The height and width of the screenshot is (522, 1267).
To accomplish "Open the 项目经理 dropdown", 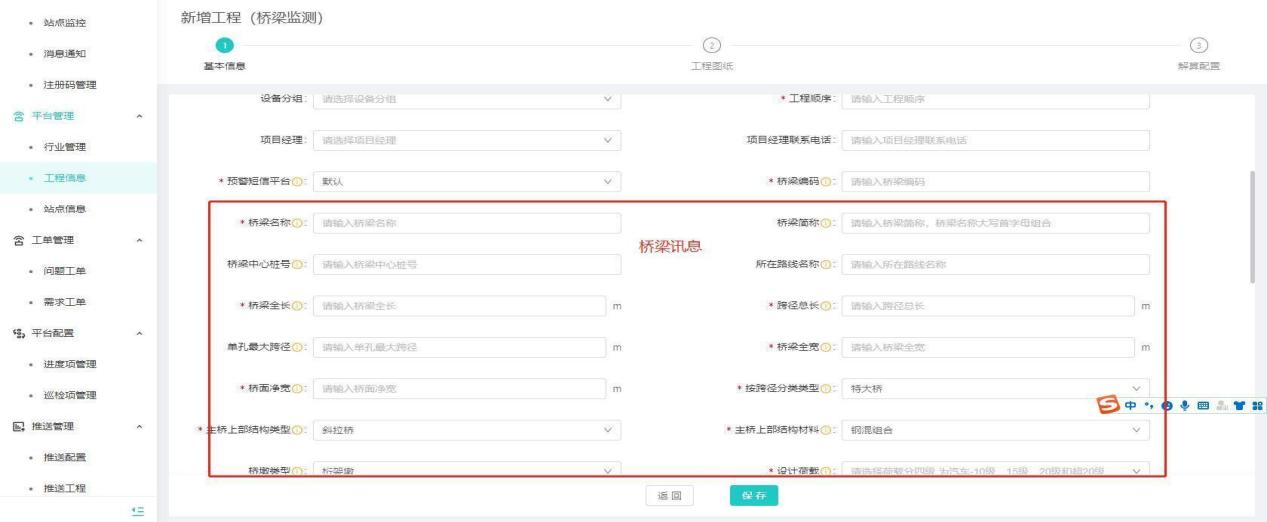I will click(x=466, y=140).
